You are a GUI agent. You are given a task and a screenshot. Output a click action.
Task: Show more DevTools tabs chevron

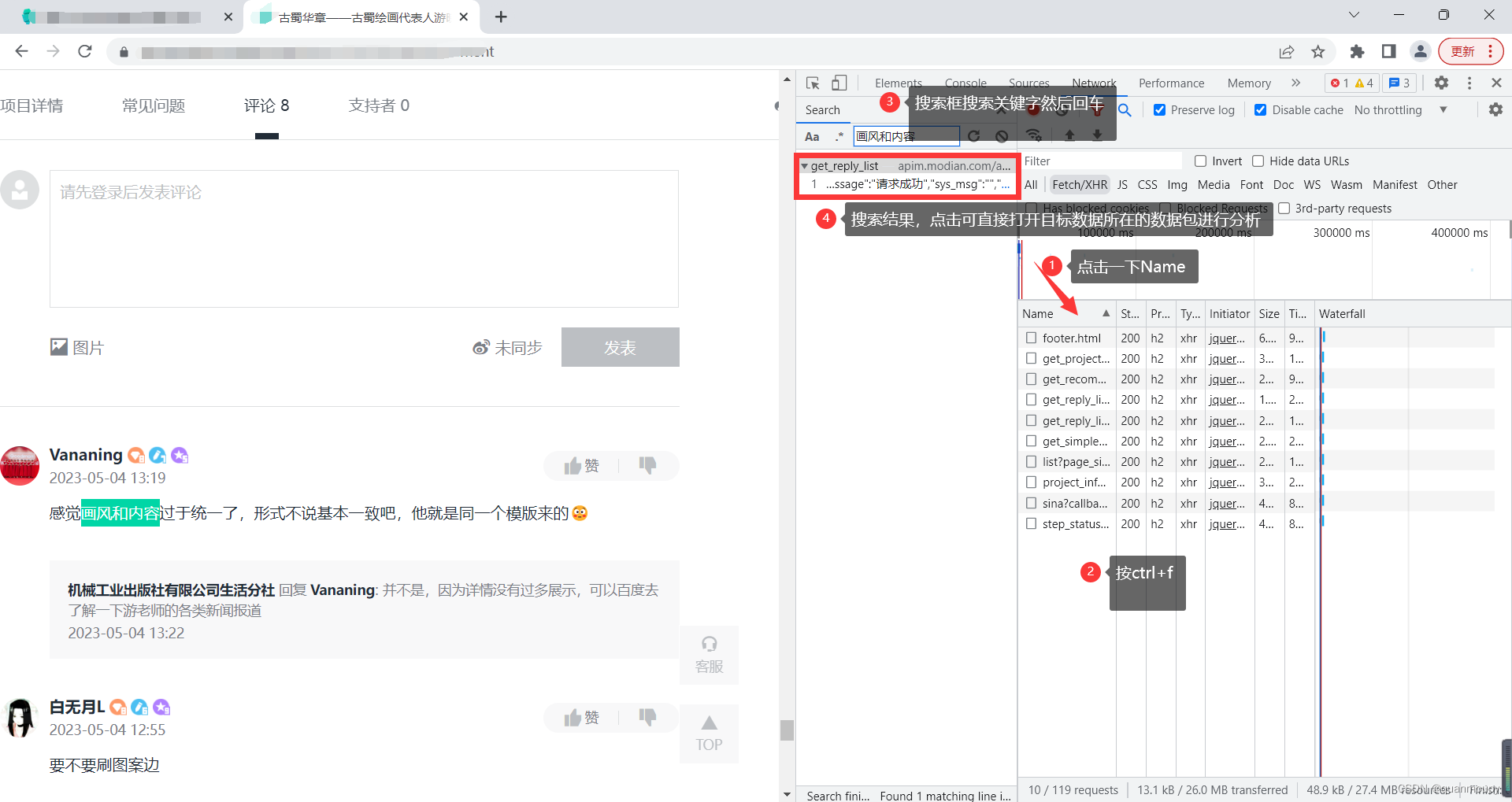[1295, 83]
